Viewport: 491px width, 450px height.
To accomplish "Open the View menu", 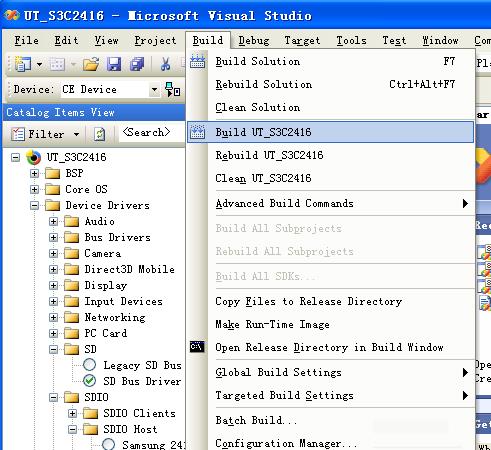I will 106,41.
